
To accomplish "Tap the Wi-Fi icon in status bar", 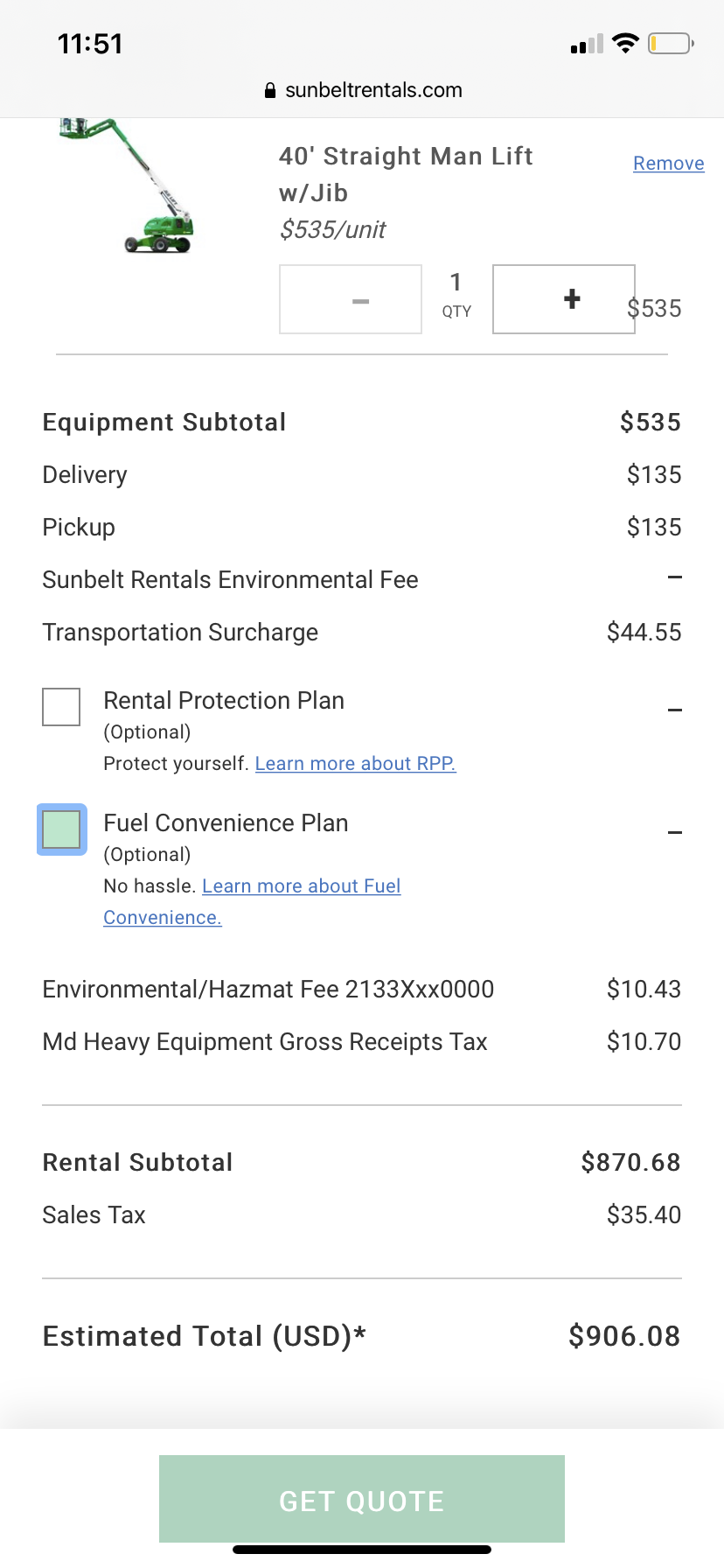I will tap(625, 44).
